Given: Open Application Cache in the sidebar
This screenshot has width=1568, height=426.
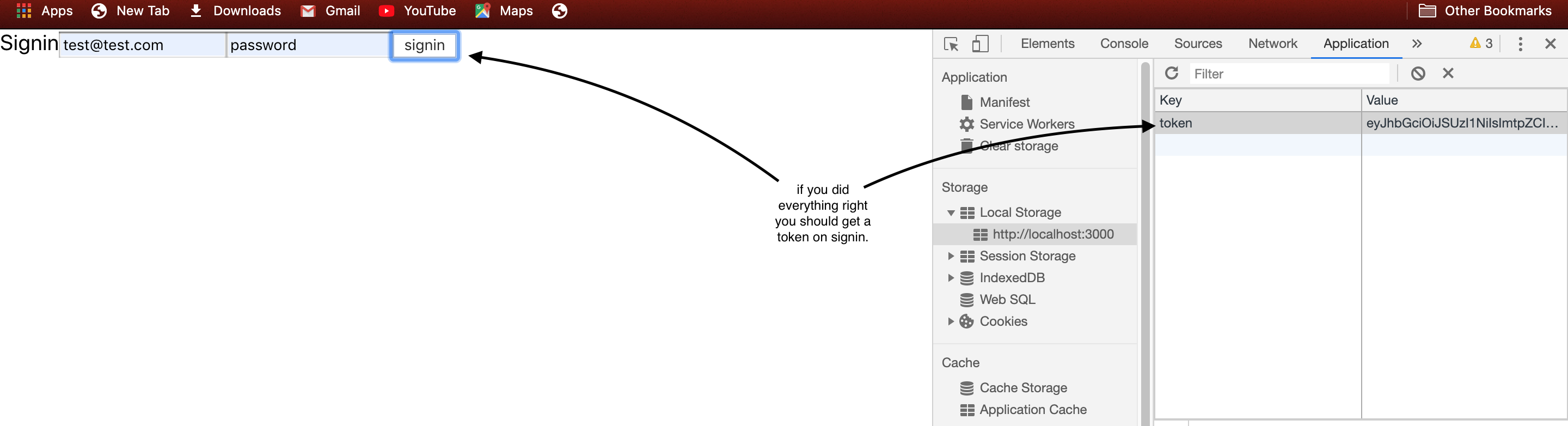Looking at the screenshot, I should (1033, 410).
